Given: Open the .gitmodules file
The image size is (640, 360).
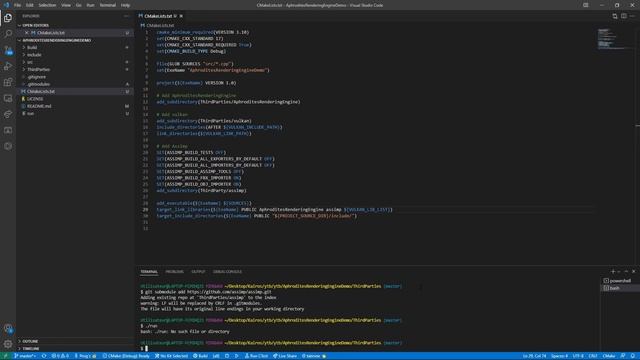Looking at the screenshot, I should pyautogui.click(x=75, y=84).
